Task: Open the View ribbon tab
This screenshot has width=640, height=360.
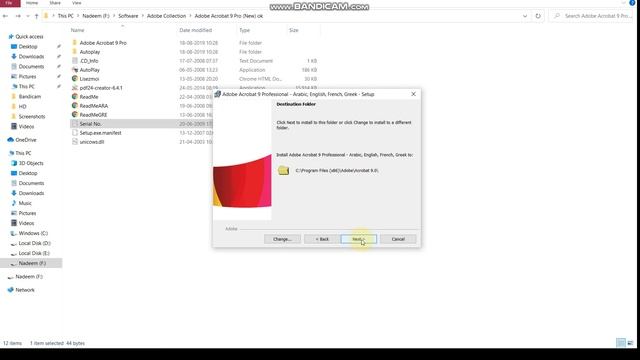Action: point(76,3)
